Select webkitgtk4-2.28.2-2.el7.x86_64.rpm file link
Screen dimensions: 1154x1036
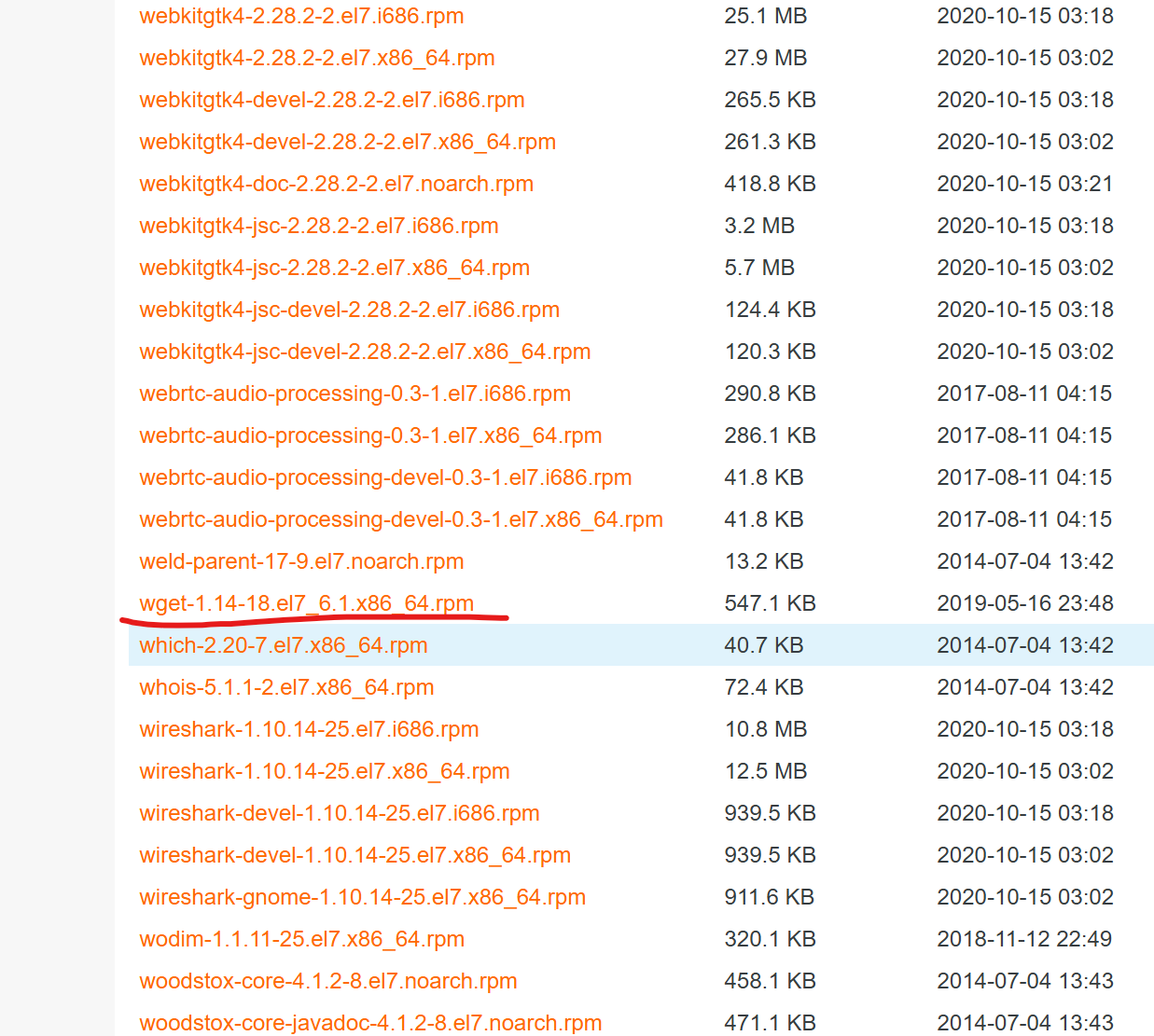[x=316, y=58]
